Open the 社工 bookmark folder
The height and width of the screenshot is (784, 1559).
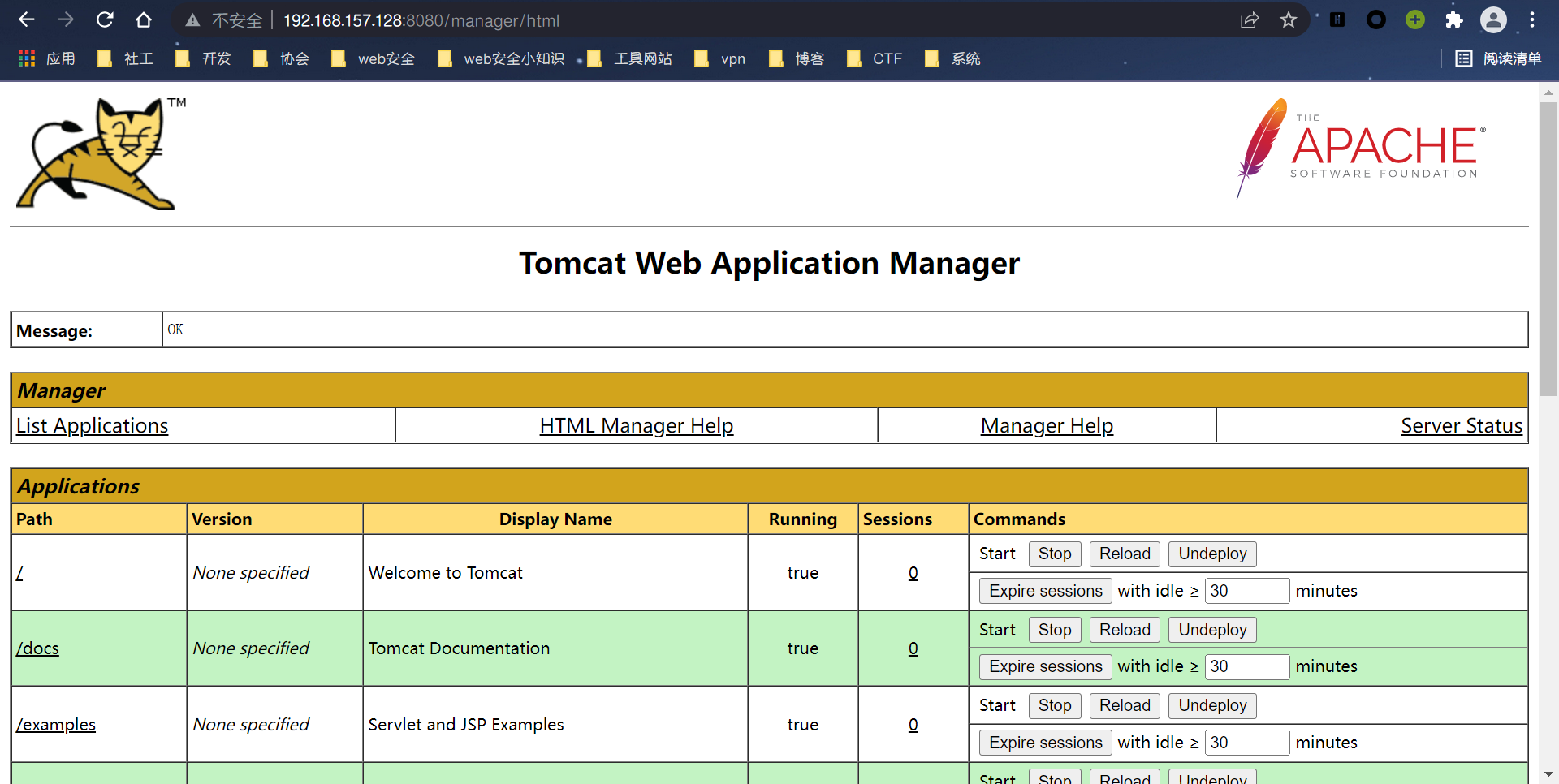click(x=125, y=58)
